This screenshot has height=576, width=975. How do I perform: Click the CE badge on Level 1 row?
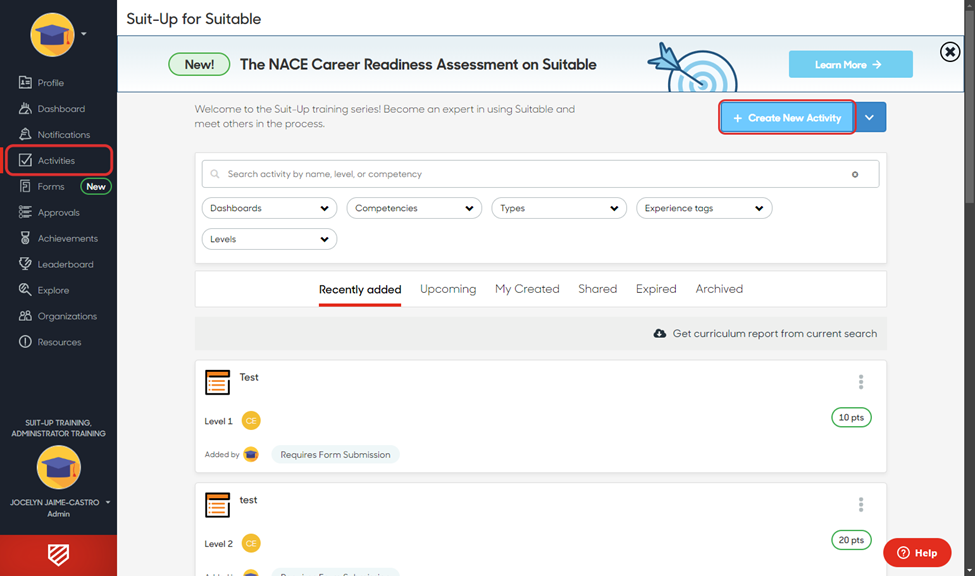coord(251,421)
